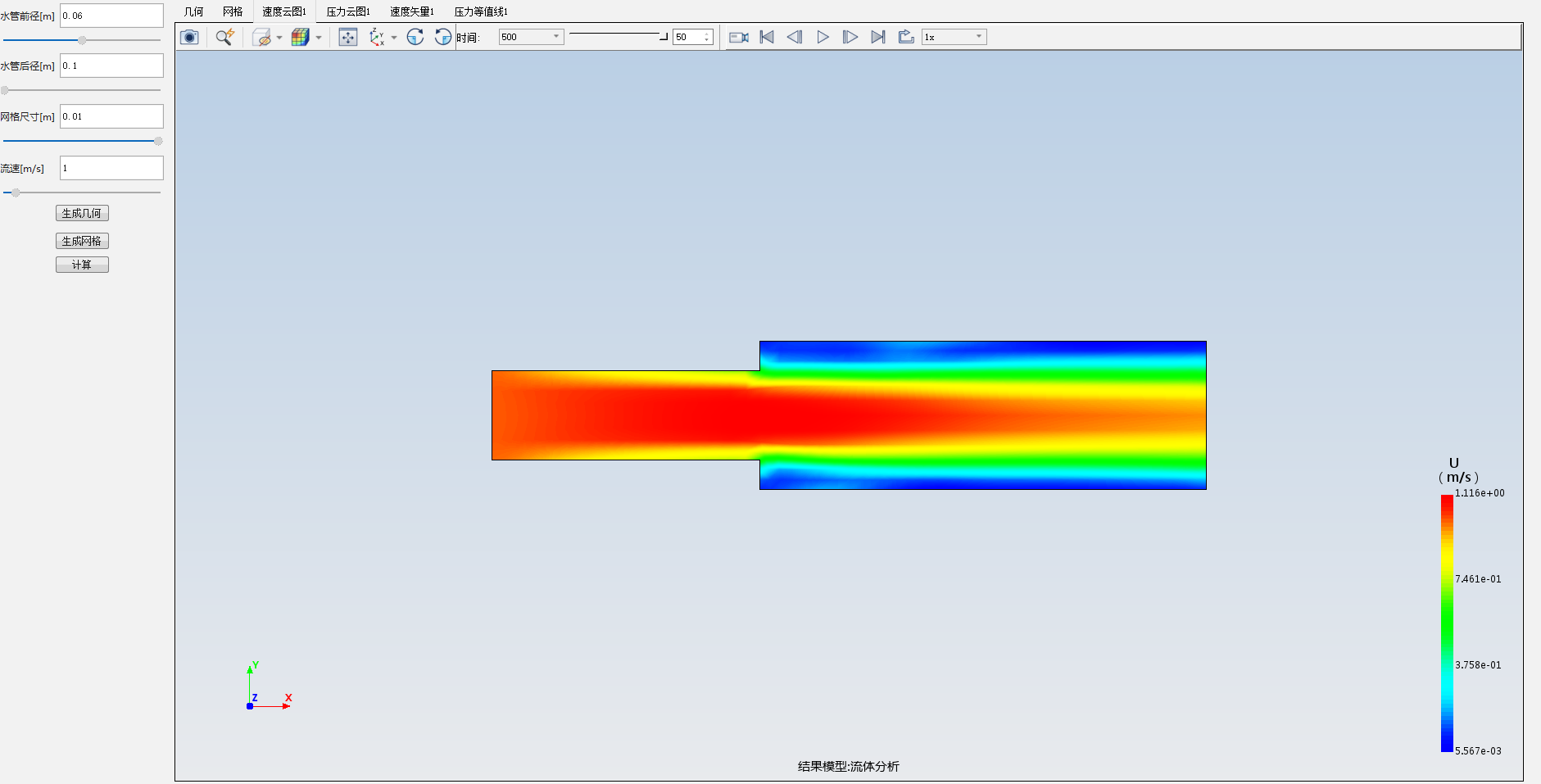This screenshot has height=784, width=1541.
Task: Click the legend value 3.758e-01
Action: 1478,665
